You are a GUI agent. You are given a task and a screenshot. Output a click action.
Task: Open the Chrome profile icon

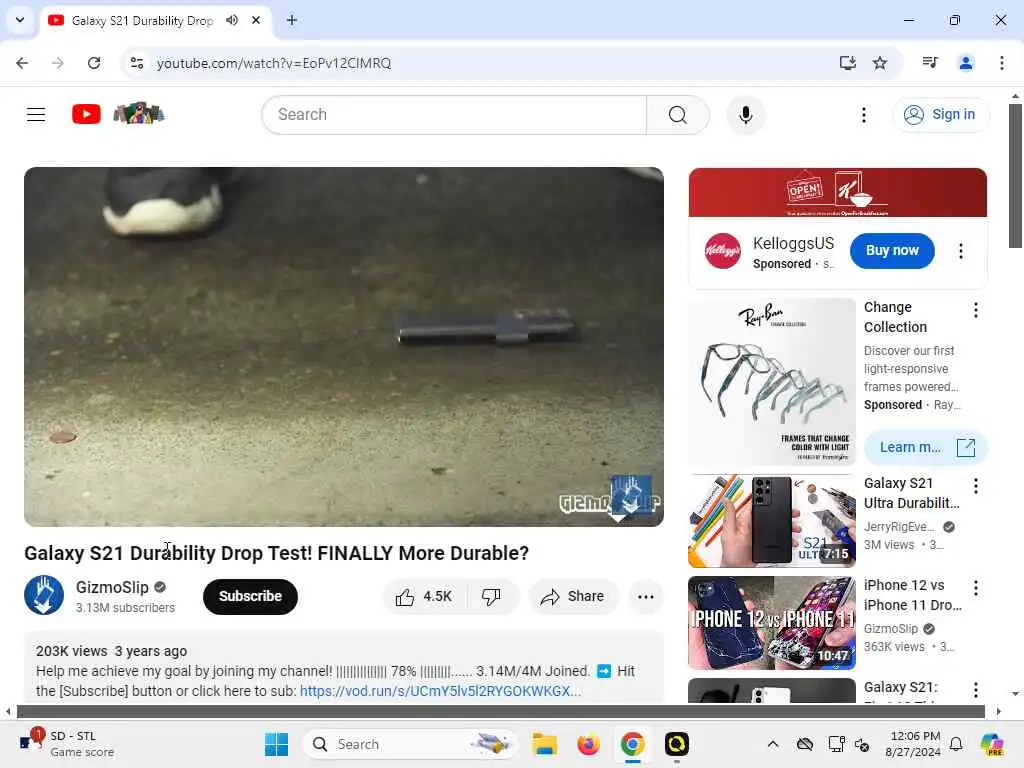(x=965, y=63)
